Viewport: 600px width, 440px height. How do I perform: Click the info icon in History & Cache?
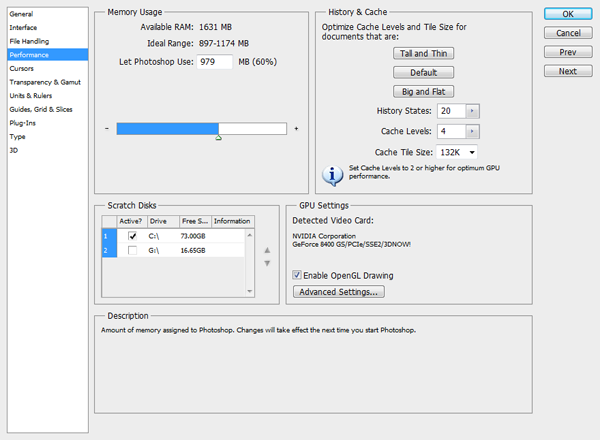pyautogui.click(x=332, y=175)
